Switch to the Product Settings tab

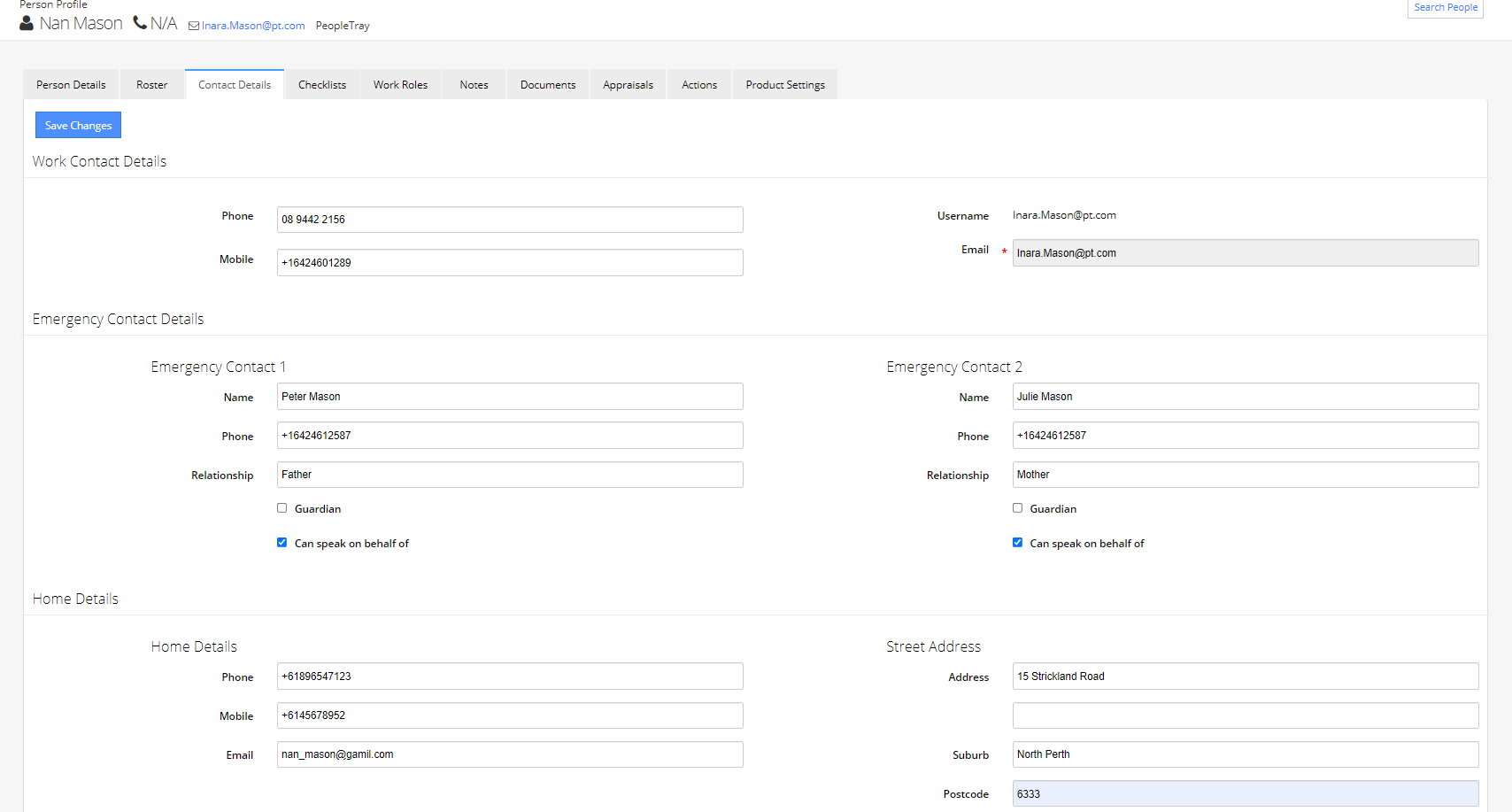click(784, 83)
